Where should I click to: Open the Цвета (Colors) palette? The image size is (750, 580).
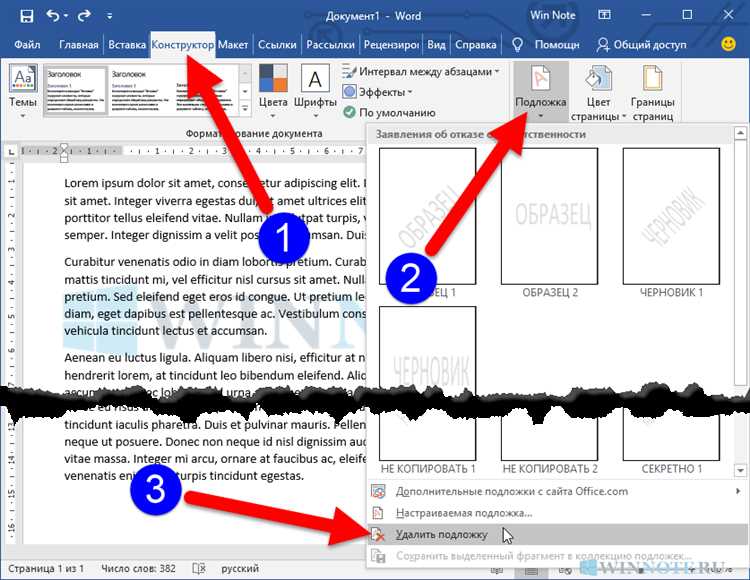(272, 87)
